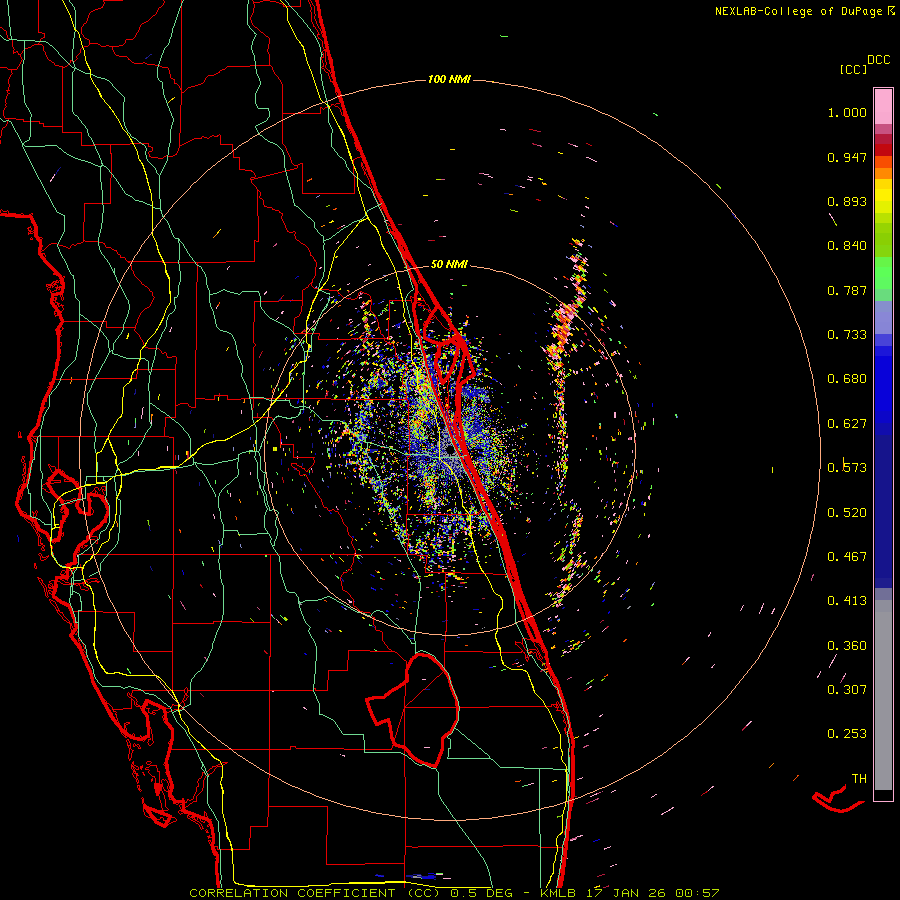Viewport: 900px width, 900px height.
Task: Click the 0.787 legend value
Action: tap(847, 290)
